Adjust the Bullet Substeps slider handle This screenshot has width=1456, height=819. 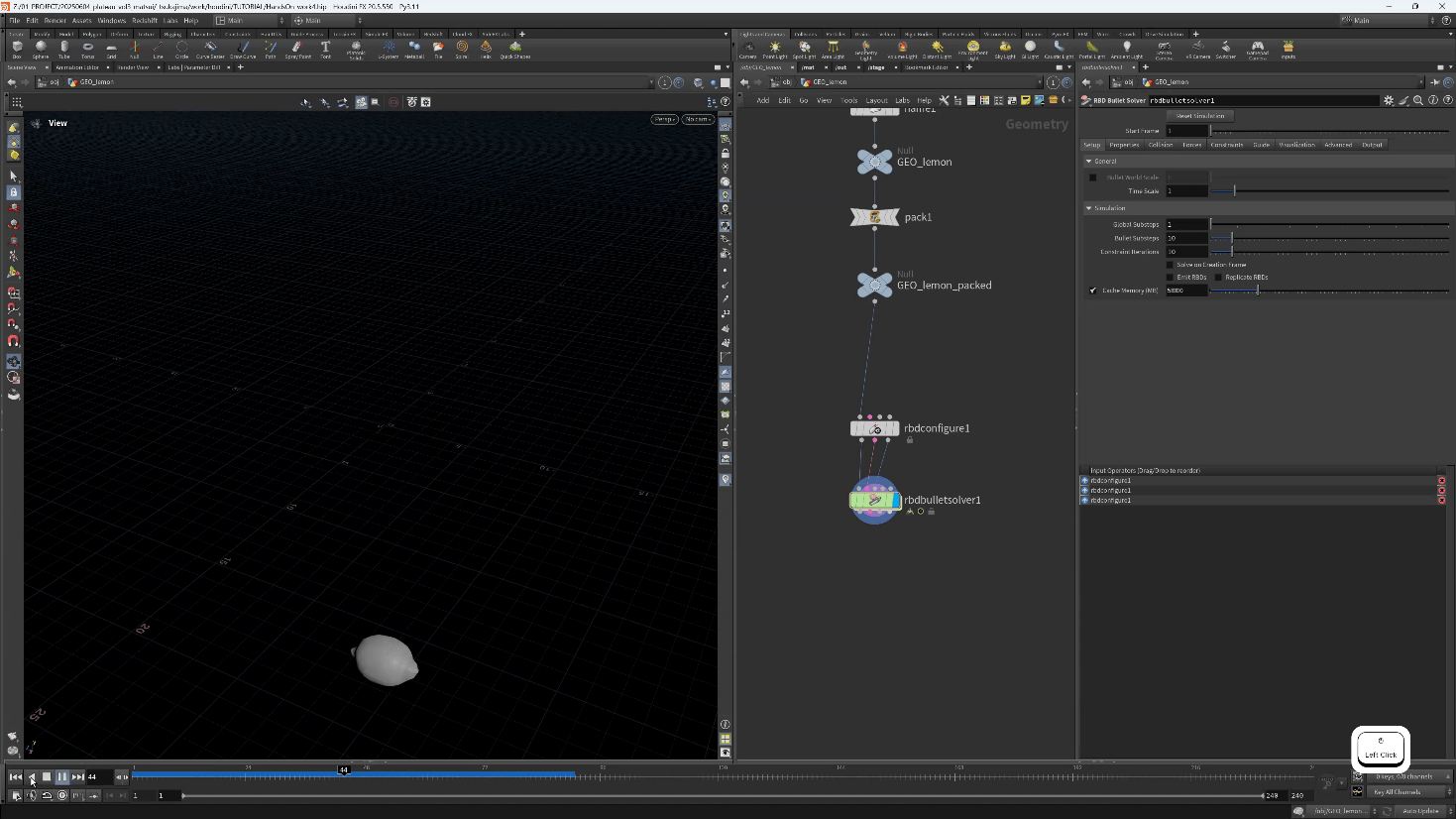(1232, 238)
